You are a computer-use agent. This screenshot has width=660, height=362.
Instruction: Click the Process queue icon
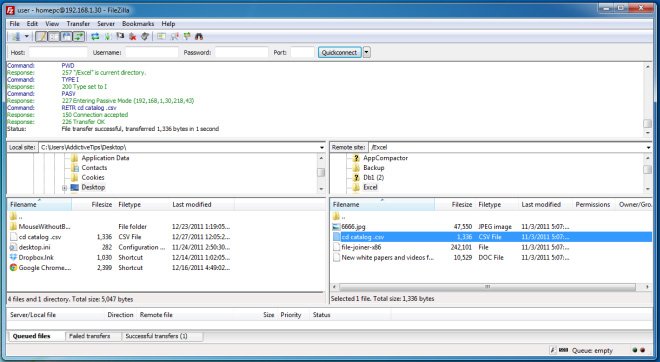108,37
